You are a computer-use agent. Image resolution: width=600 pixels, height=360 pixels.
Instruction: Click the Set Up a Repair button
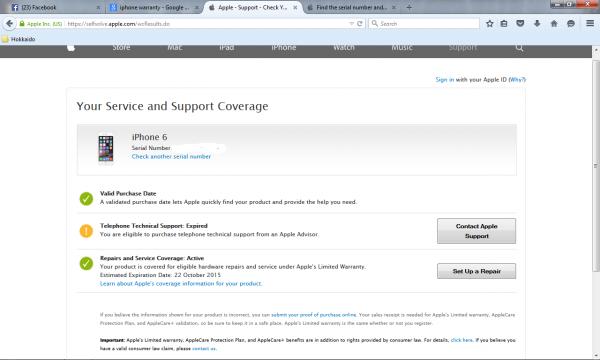(476, 271)
